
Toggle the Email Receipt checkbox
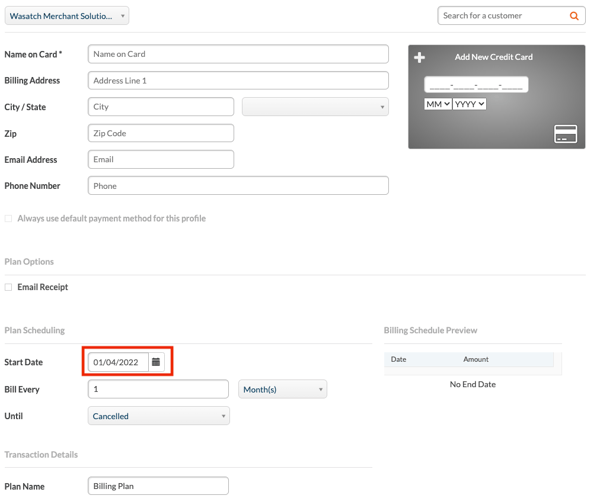tap(8, 287)
